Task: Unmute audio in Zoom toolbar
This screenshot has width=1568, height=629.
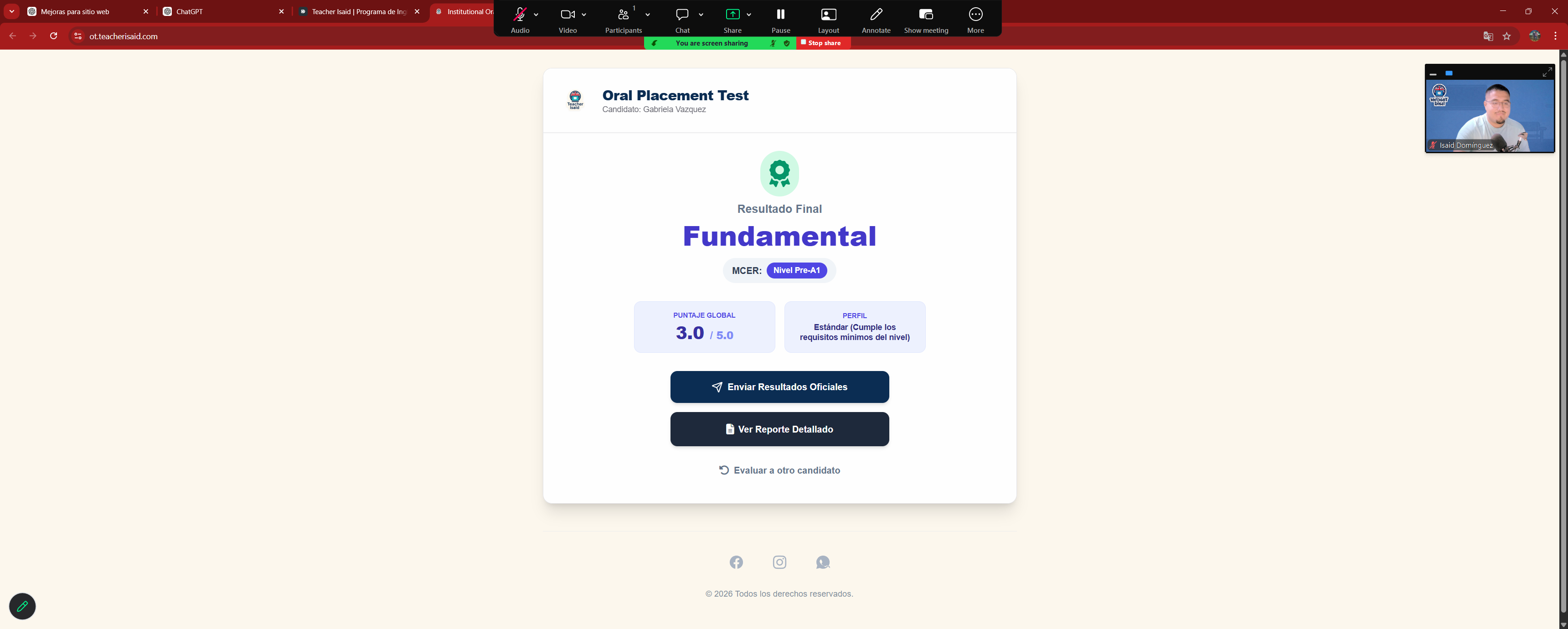Action: [x=520, y=15]
